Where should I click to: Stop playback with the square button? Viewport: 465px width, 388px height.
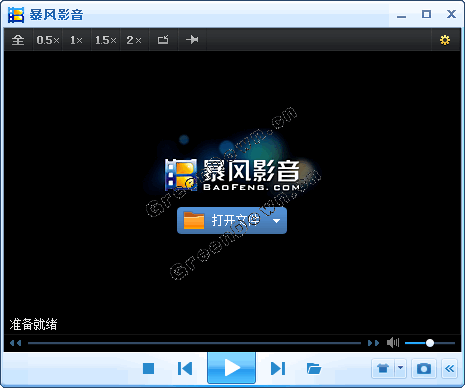[148, 369]
